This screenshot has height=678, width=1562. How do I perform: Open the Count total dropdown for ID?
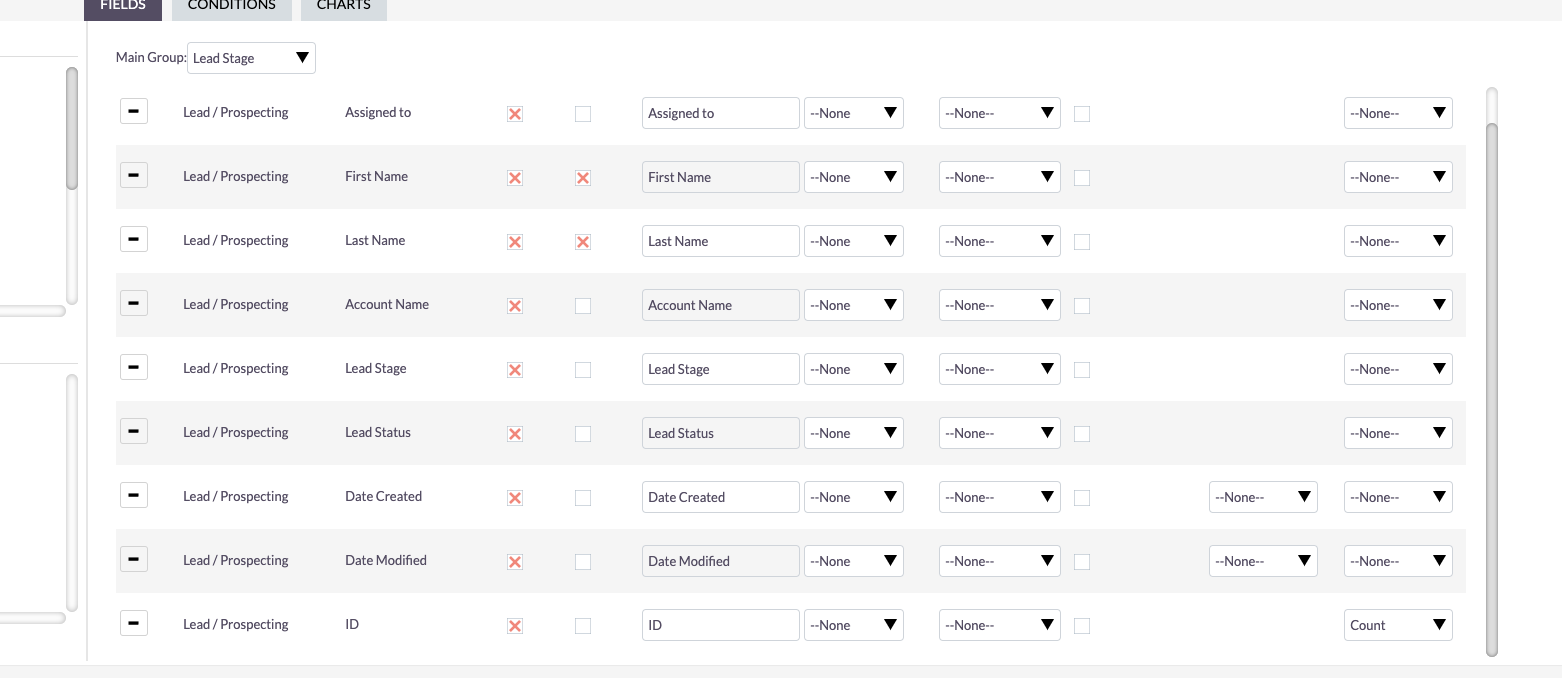[1398, 625]
